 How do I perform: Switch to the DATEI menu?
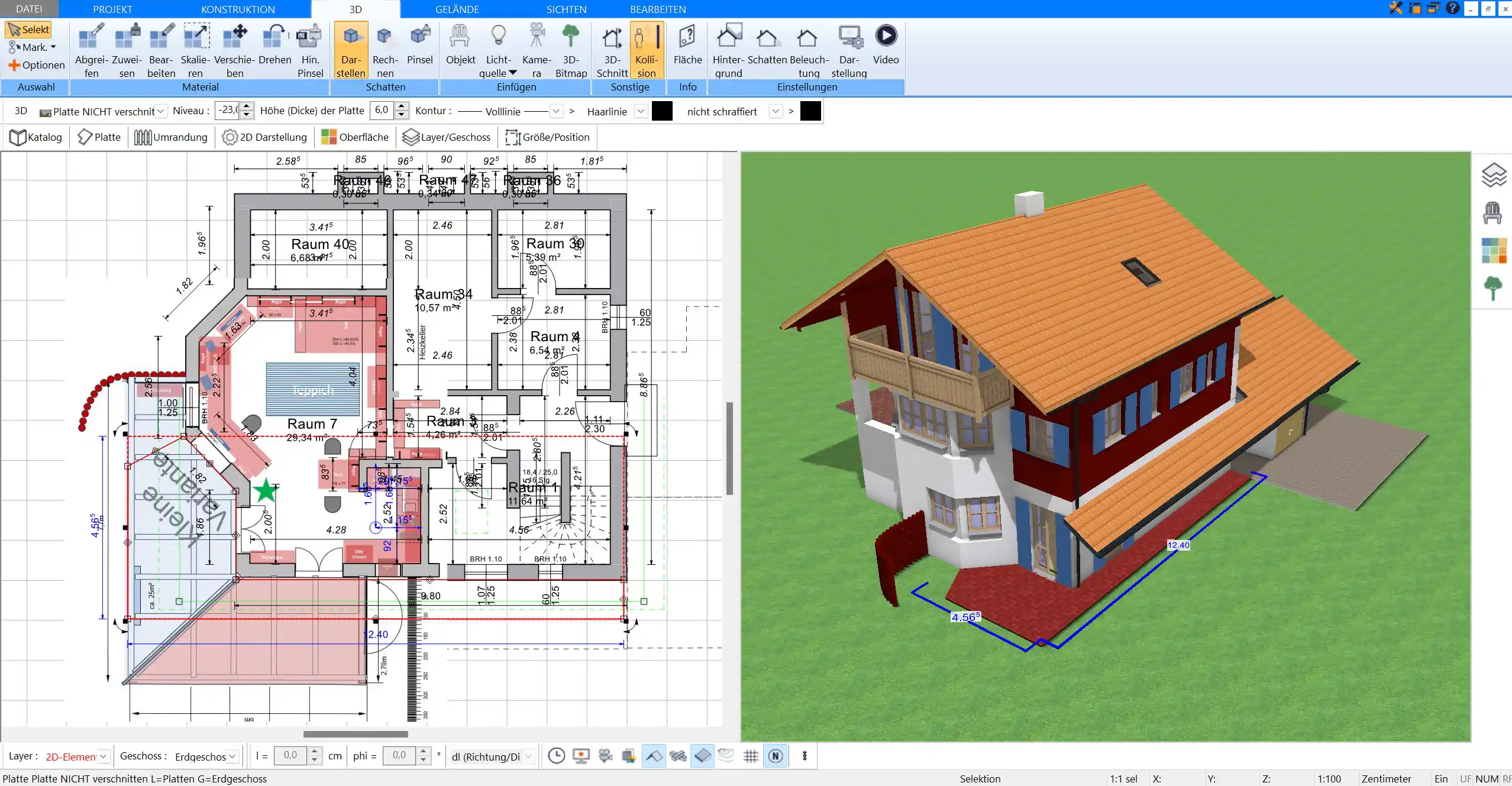(29, 9)
